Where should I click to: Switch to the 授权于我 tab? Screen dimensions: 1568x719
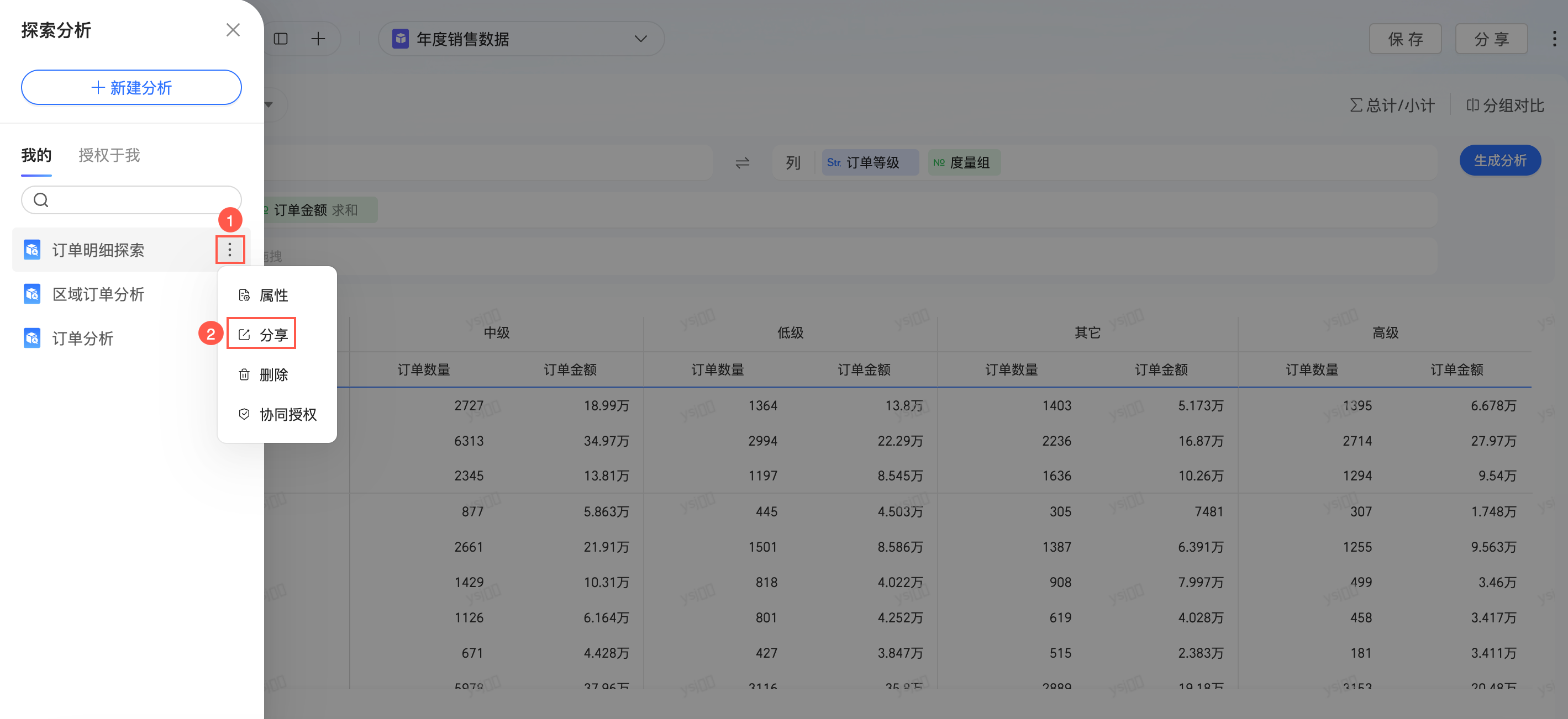109,155
